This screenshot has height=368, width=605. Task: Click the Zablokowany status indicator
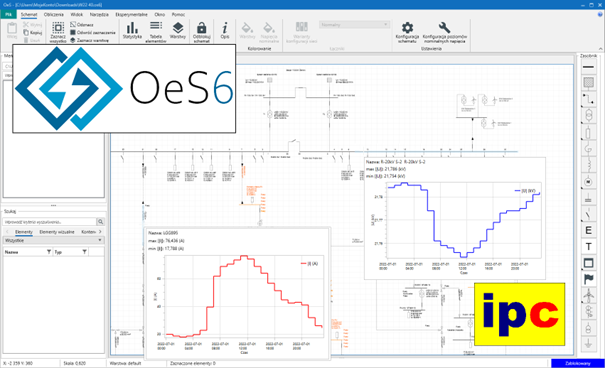click(x=577, y=363)
